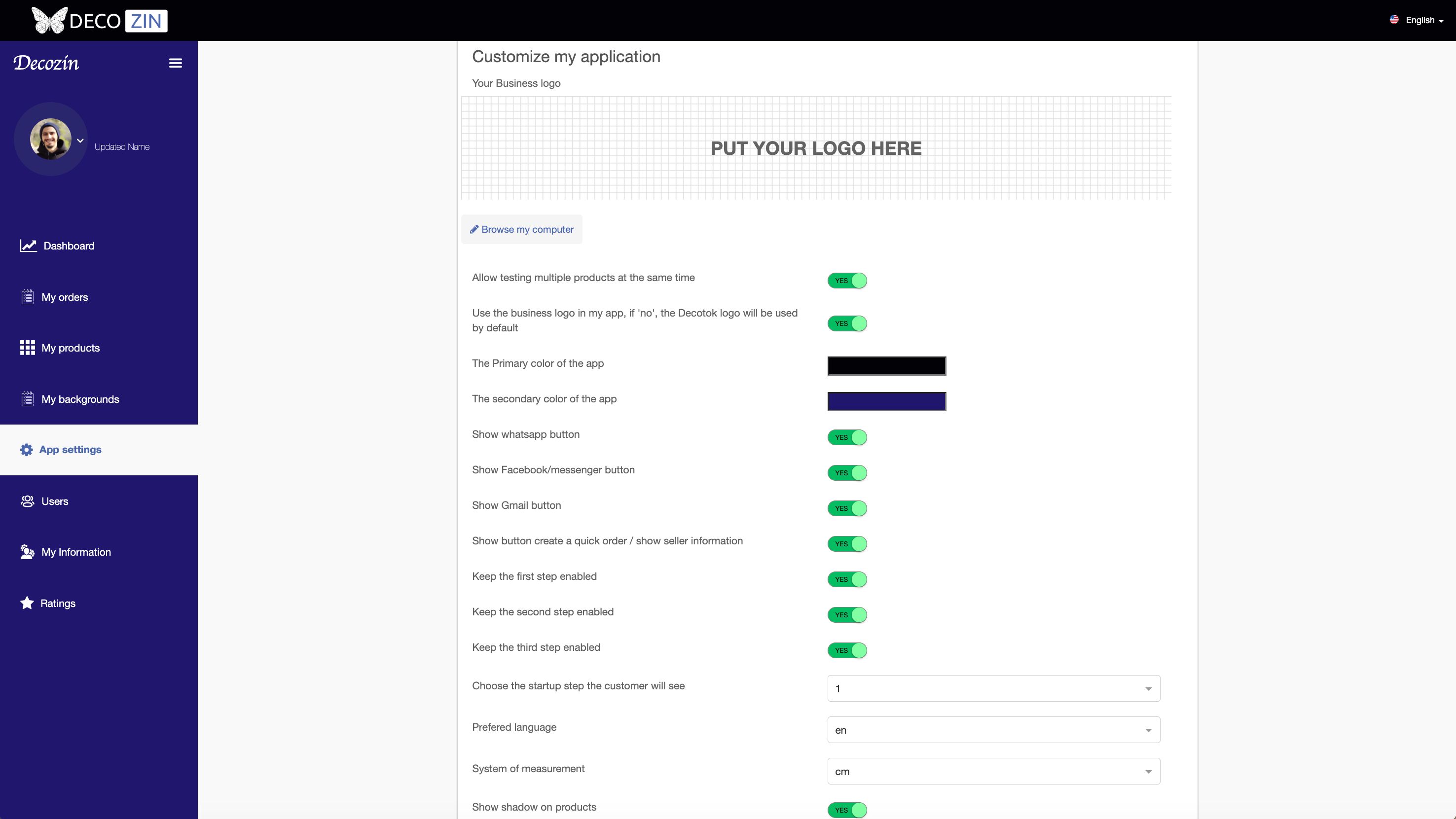The height and width of the screenshot is (819, 1456).
Task: Disable Show whatsapp button toggle
Action: [847, 437]
